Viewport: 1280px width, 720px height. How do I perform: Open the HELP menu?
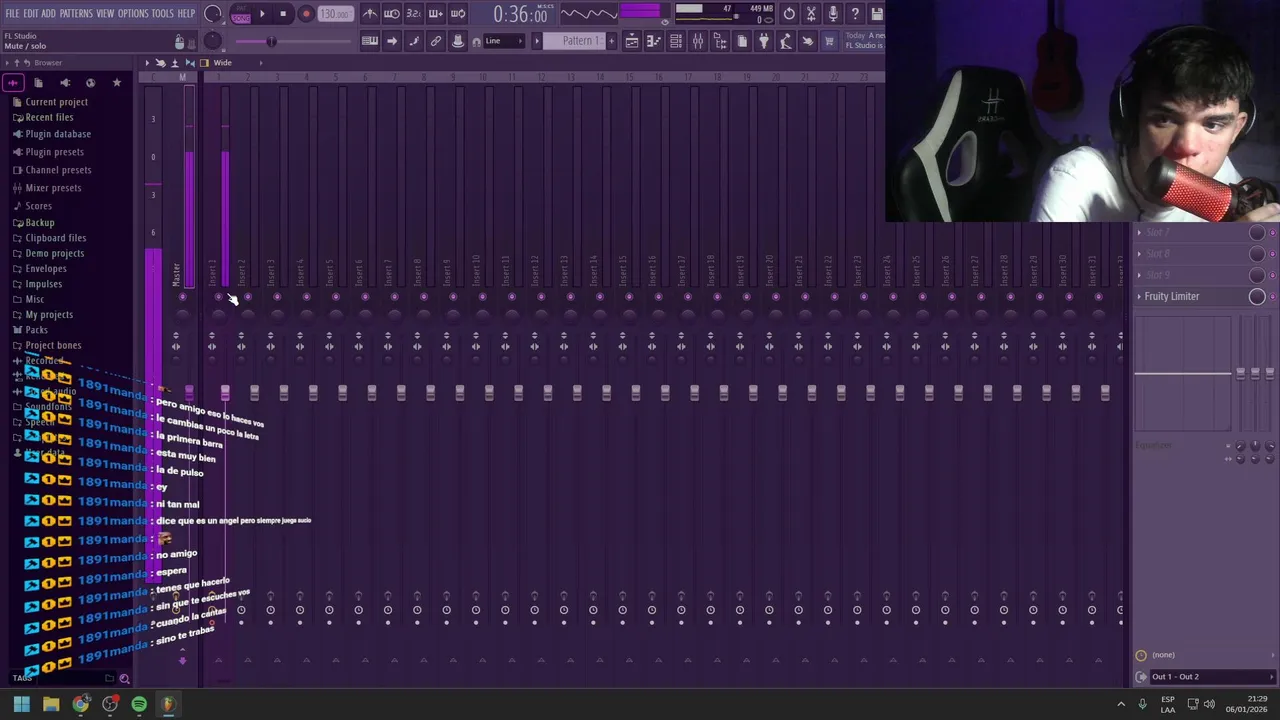tap(186, 13)
